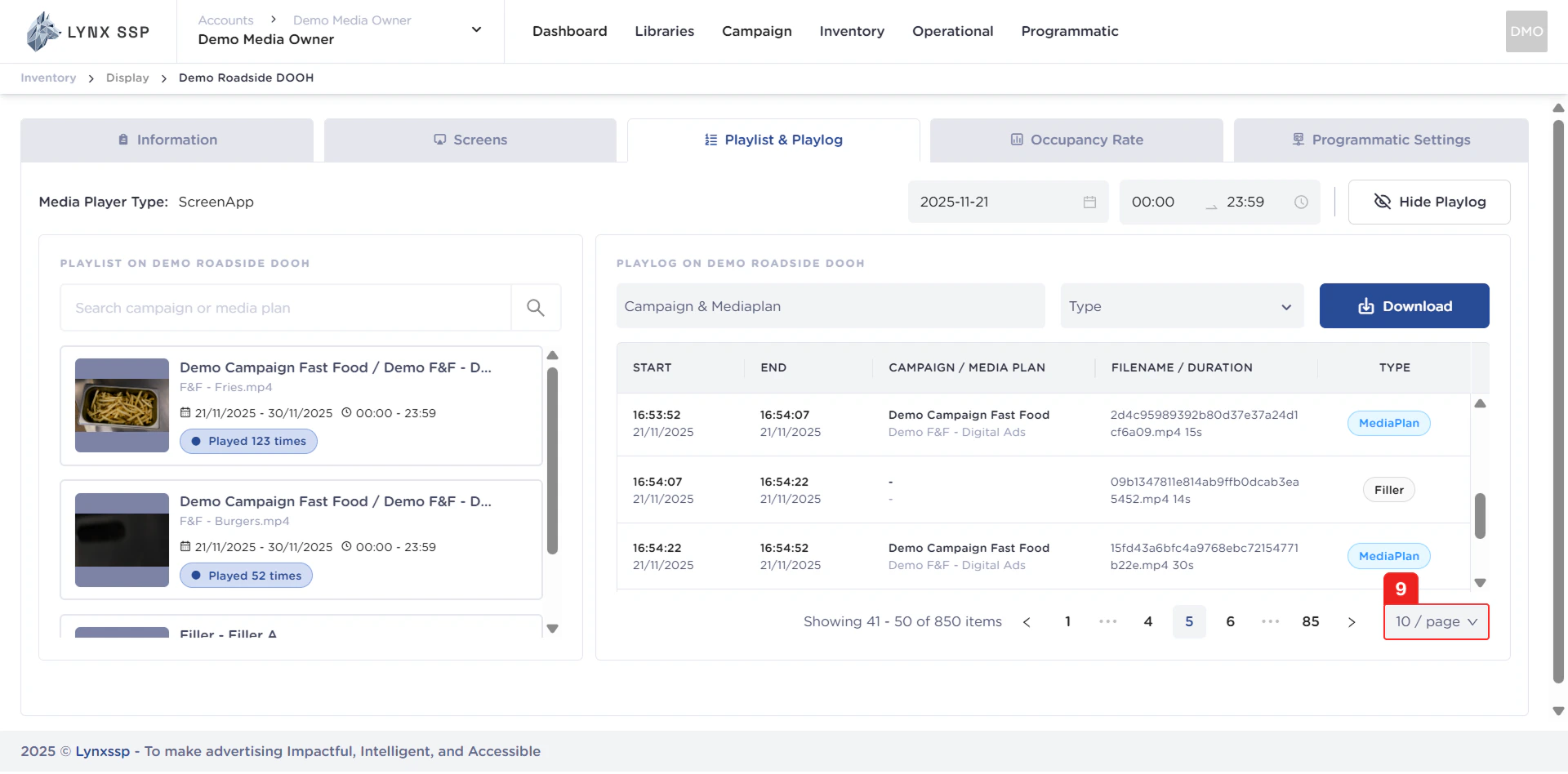Open the Campaign menu in the top navigation
1568x774 pixels.
tap(756, 31)
